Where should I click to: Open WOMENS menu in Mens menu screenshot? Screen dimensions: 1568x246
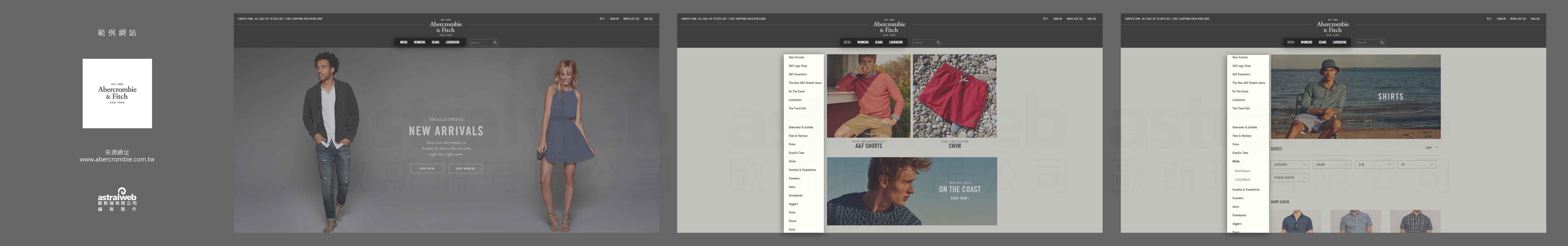click(863, 43)
